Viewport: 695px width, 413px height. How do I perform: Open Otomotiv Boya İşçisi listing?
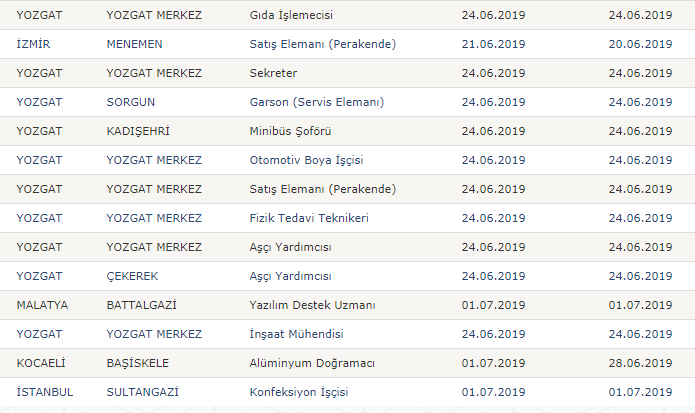[306, 160]
